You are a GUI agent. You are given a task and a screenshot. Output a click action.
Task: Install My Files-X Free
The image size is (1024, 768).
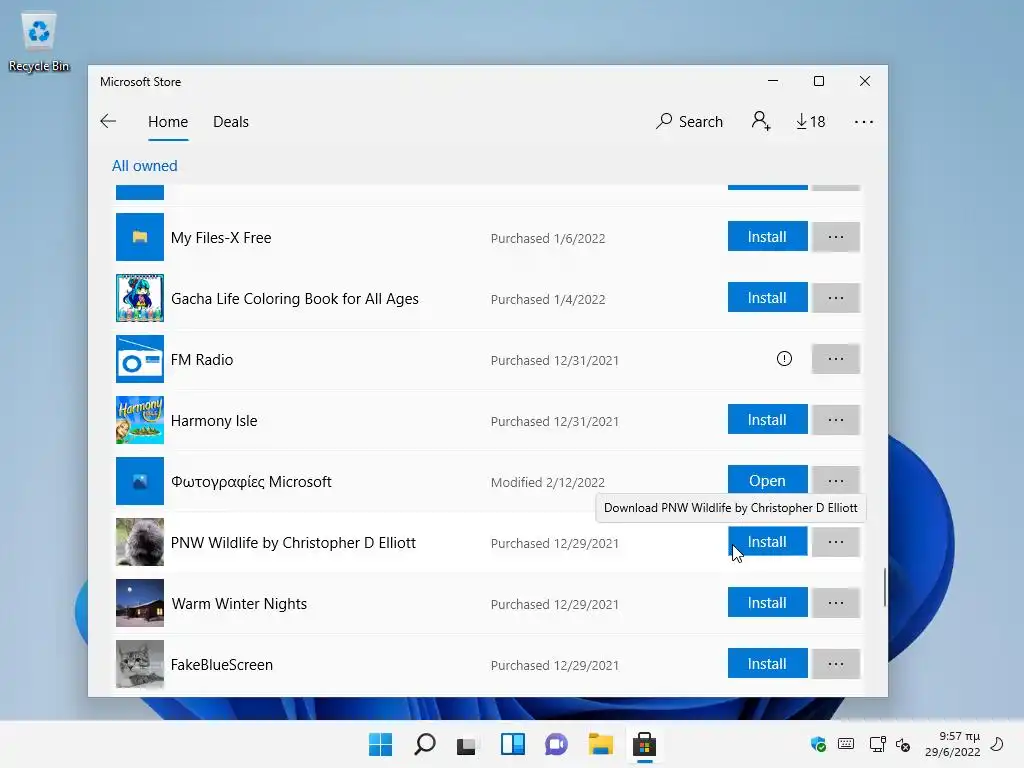767,236
